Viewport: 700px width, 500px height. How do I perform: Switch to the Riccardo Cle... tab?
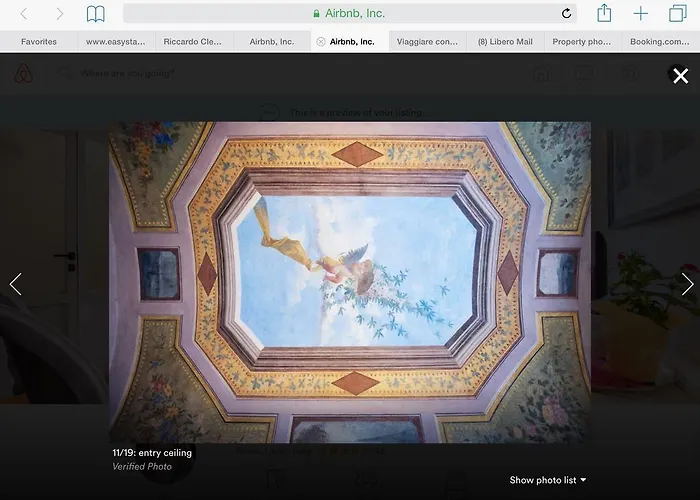(x=194, y=42)
